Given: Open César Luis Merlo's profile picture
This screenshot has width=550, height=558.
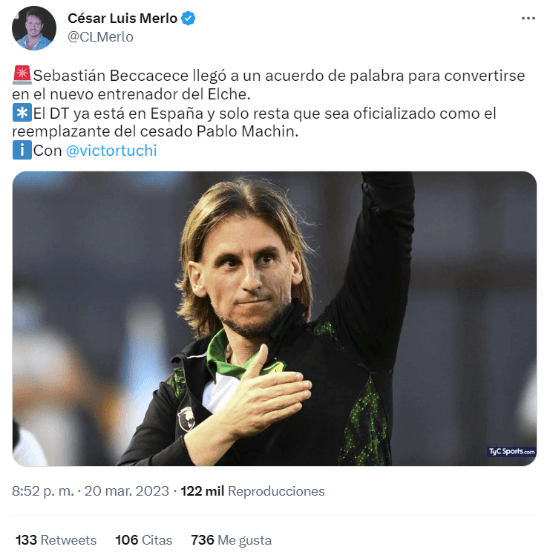Looking at the screenshot, I should tap(34, 28).
